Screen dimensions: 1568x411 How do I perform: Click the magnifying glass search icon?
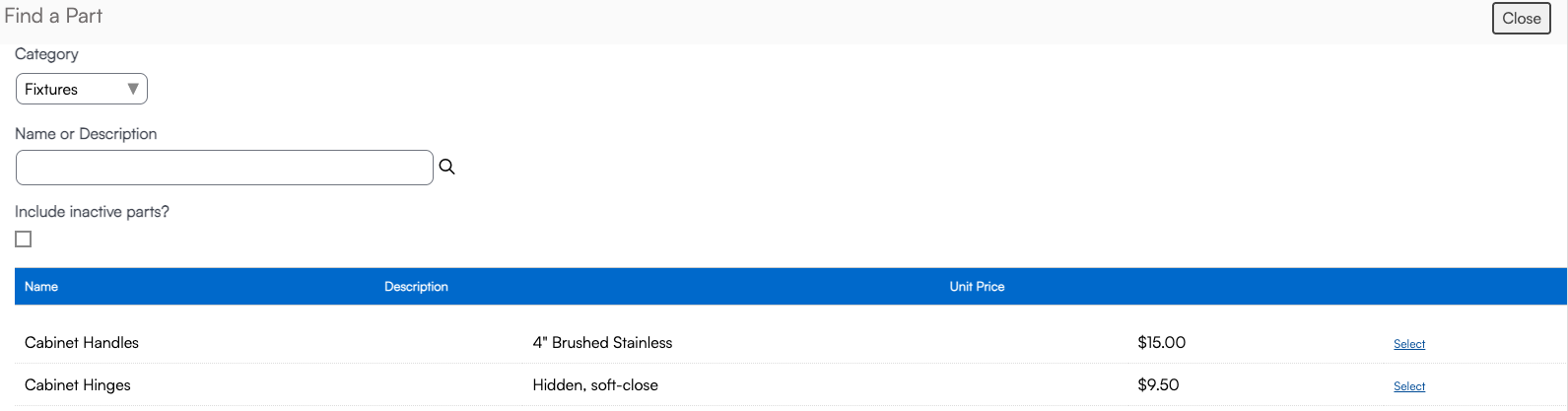(446, 168)
